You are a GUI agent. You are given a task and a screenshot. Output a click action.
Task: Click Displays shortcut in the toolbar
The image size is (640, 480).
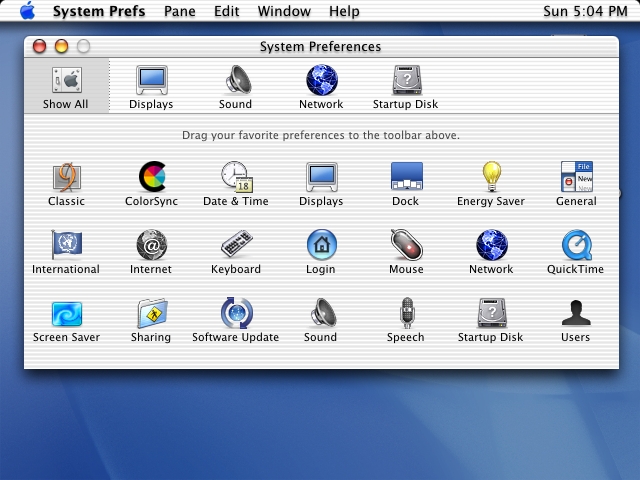tap(151, 87)
